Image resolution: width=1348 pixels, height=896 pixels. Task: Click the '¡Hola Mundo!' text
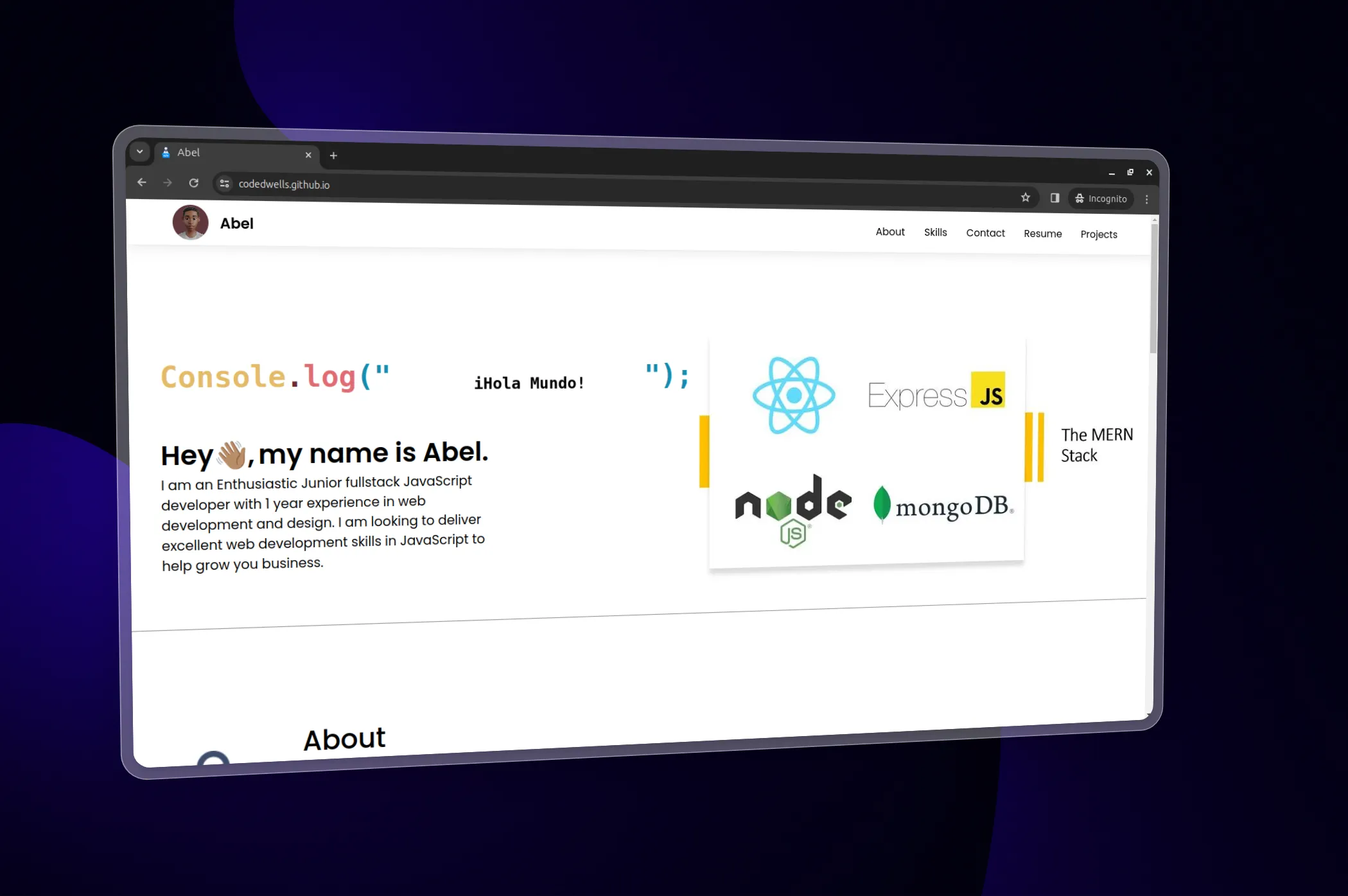(x=529, y=383)
